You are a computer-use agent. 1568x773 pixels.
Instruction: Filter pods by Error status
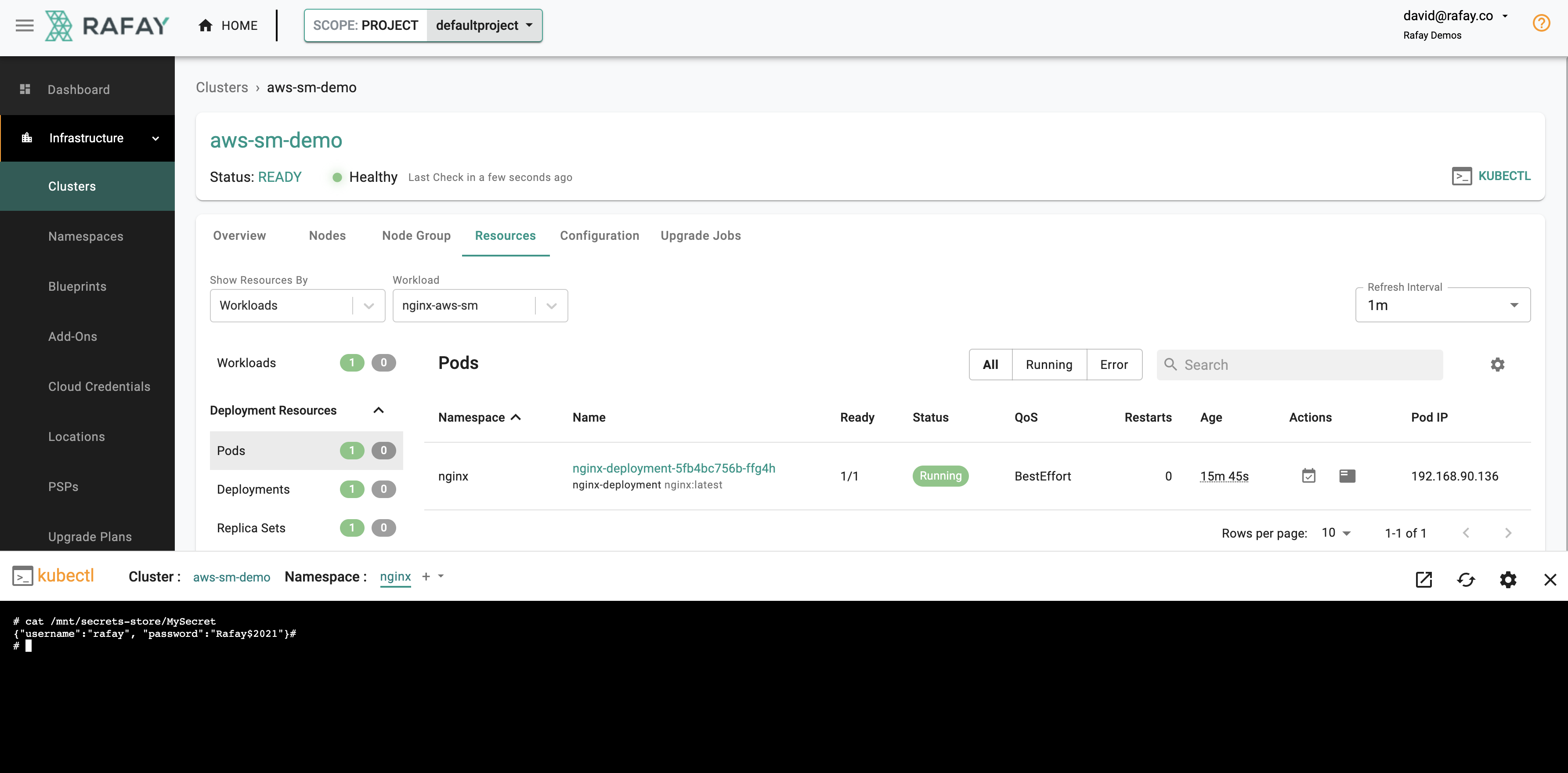coord(1112,364)
